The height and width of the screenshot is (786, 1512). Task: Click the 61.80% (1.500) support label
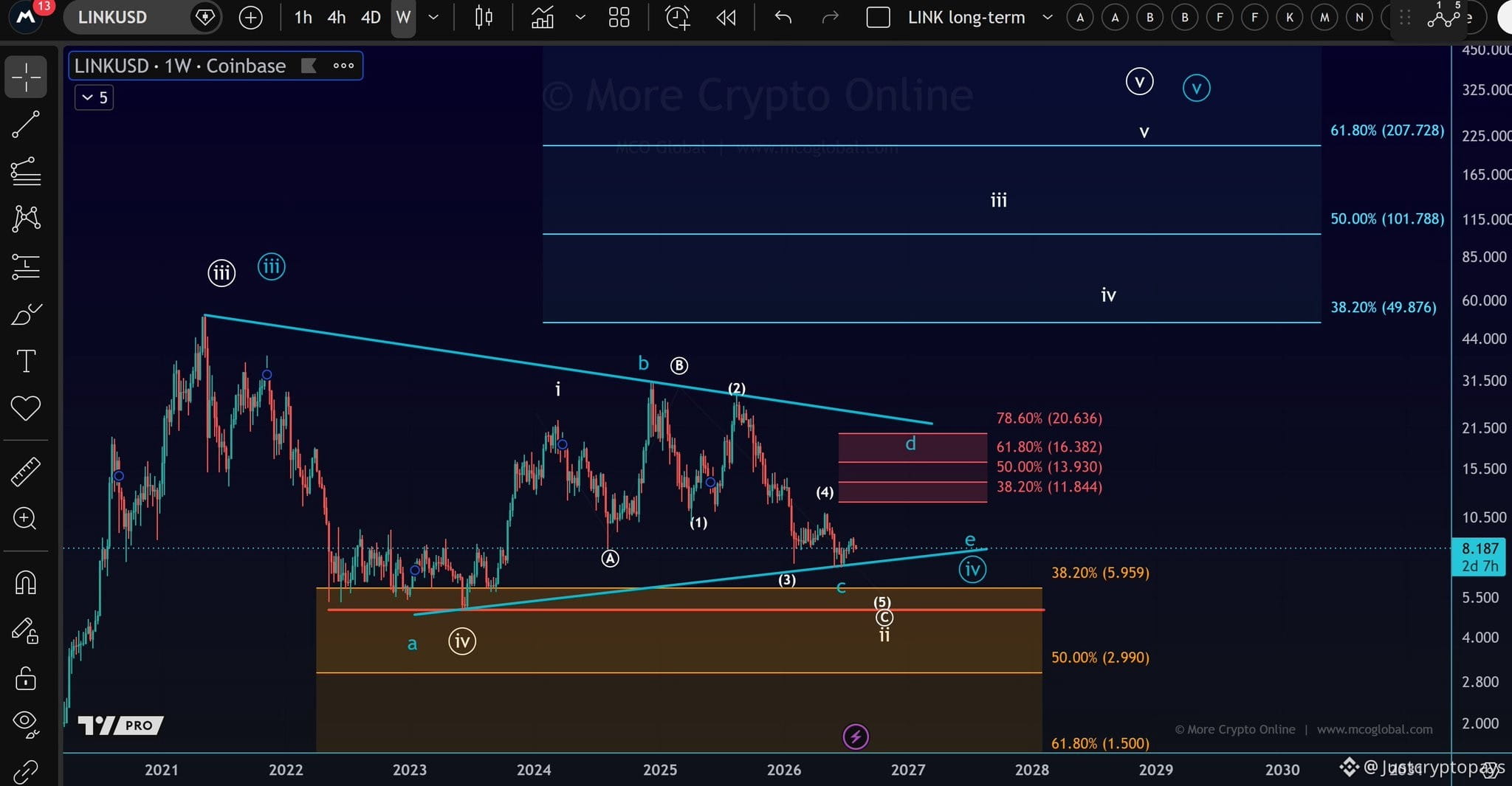pyautogui.click(x=1100, y=743)
